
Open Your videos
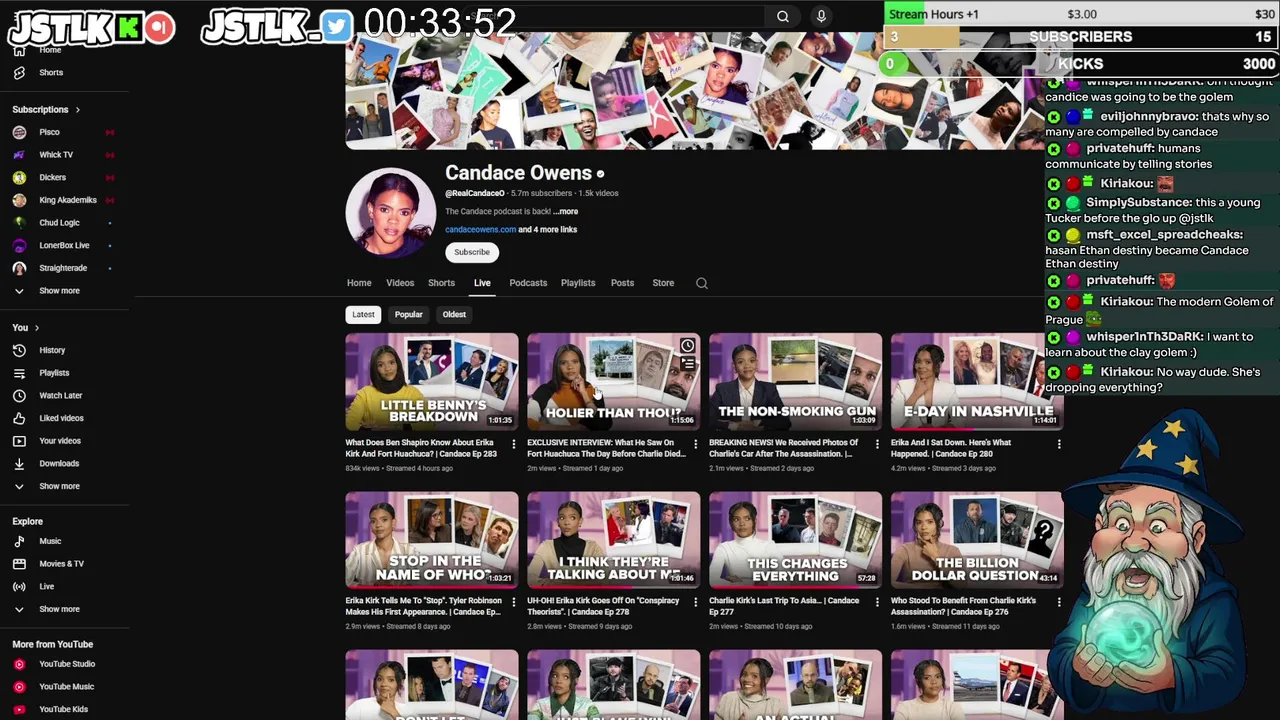[x=60, y=441]
